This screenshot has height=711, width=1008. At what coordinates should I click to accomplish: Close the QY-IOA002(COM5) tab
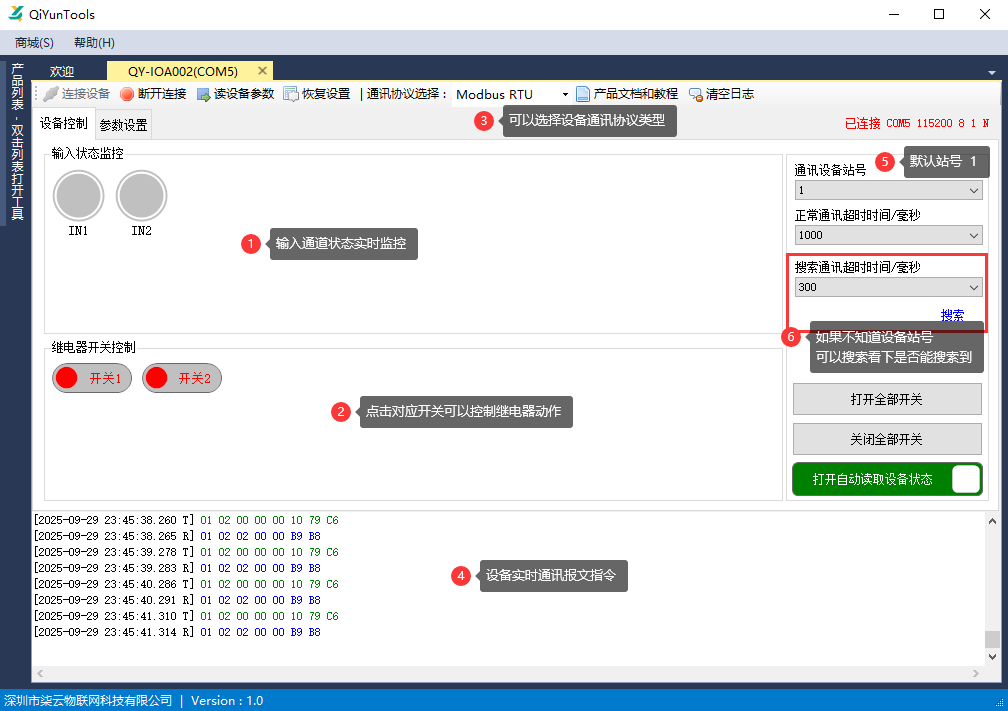click(x=262, y=71)
